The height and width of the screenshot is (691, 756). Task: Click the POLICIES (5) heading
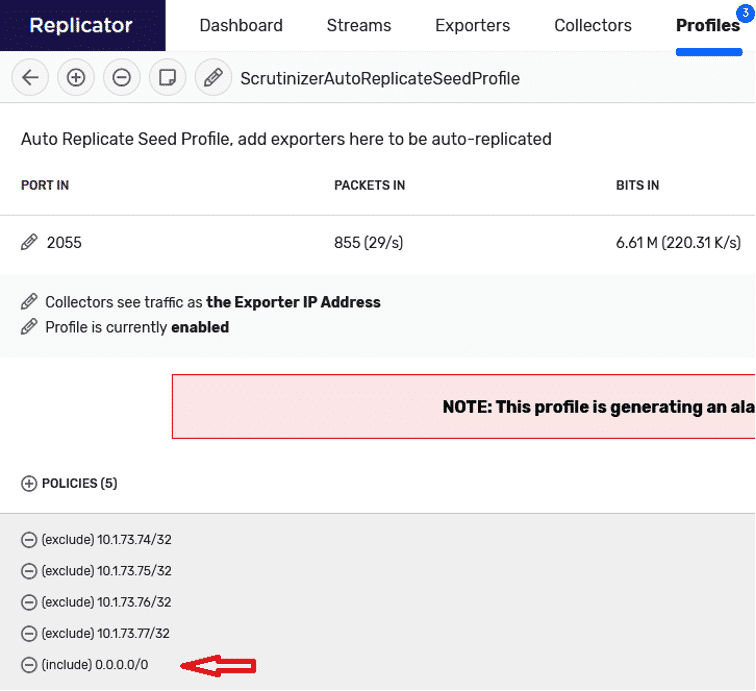80,483
